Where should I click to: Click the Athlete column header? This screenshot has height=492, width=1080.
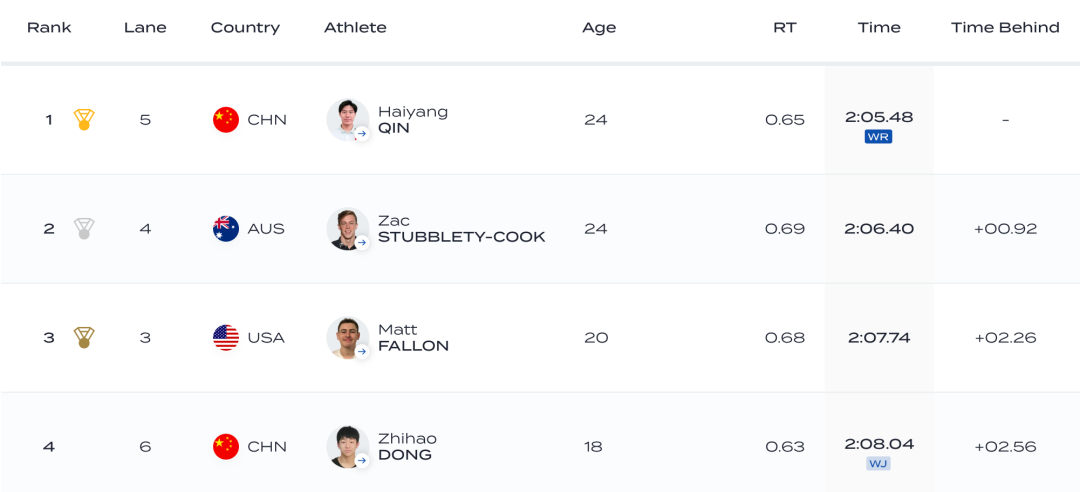[x=355, y=28]
